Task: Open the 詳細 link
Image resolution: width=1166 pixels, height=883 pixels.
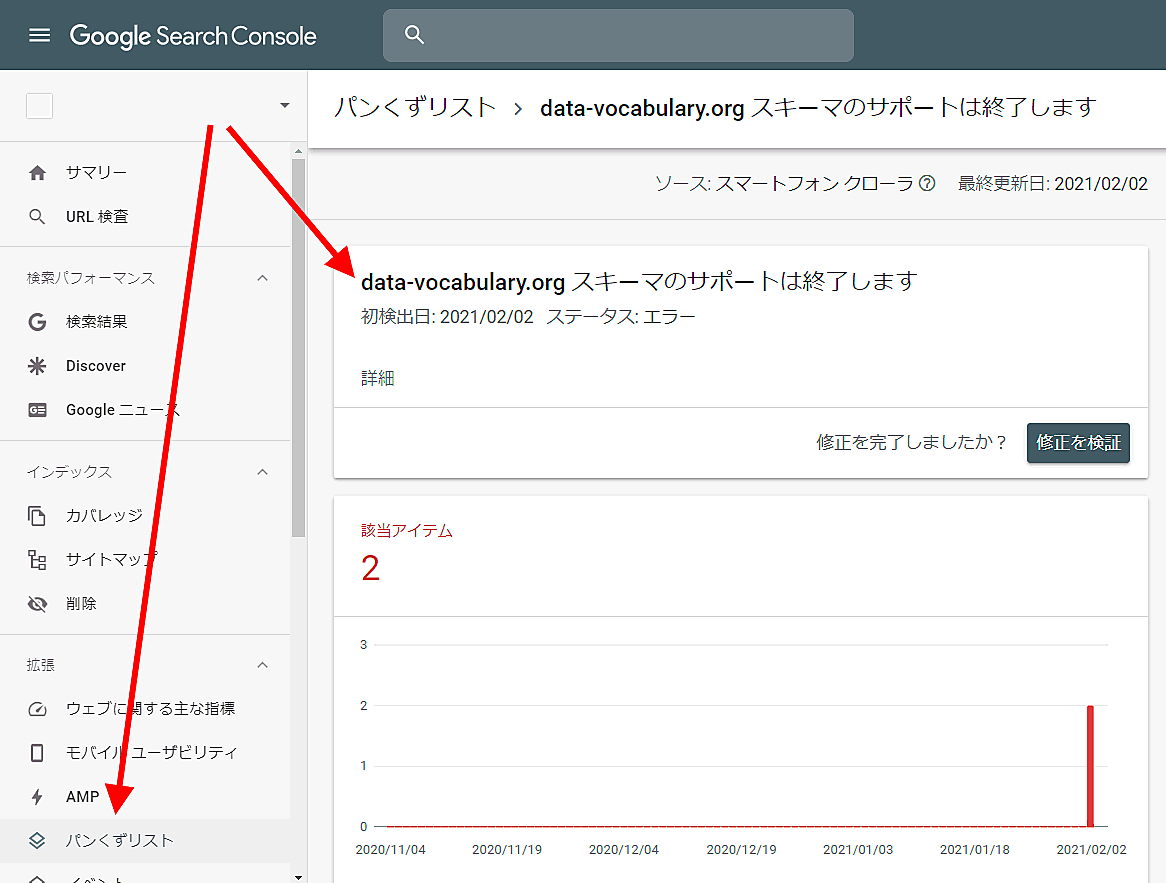Action: click(x=378, y=379)
